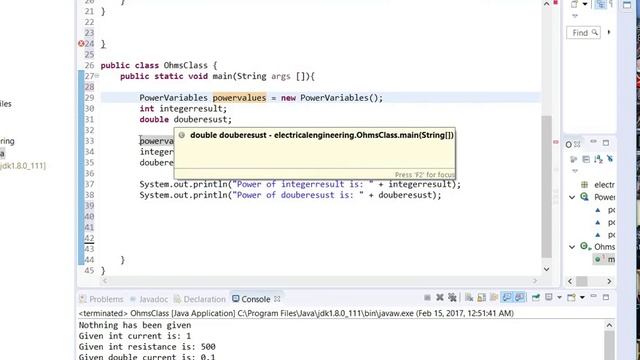Click the editor vertical scrollbar thumb

pos(547,187)
